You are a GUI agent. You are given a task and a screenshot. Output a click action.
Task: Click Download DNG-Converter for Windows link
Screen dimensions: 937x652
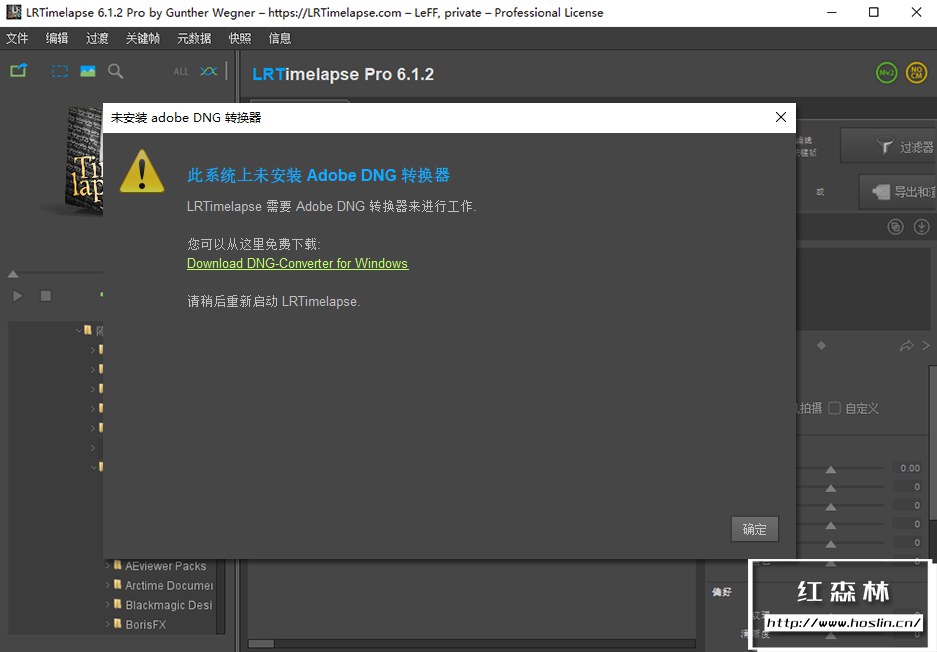tap(298, 264)
